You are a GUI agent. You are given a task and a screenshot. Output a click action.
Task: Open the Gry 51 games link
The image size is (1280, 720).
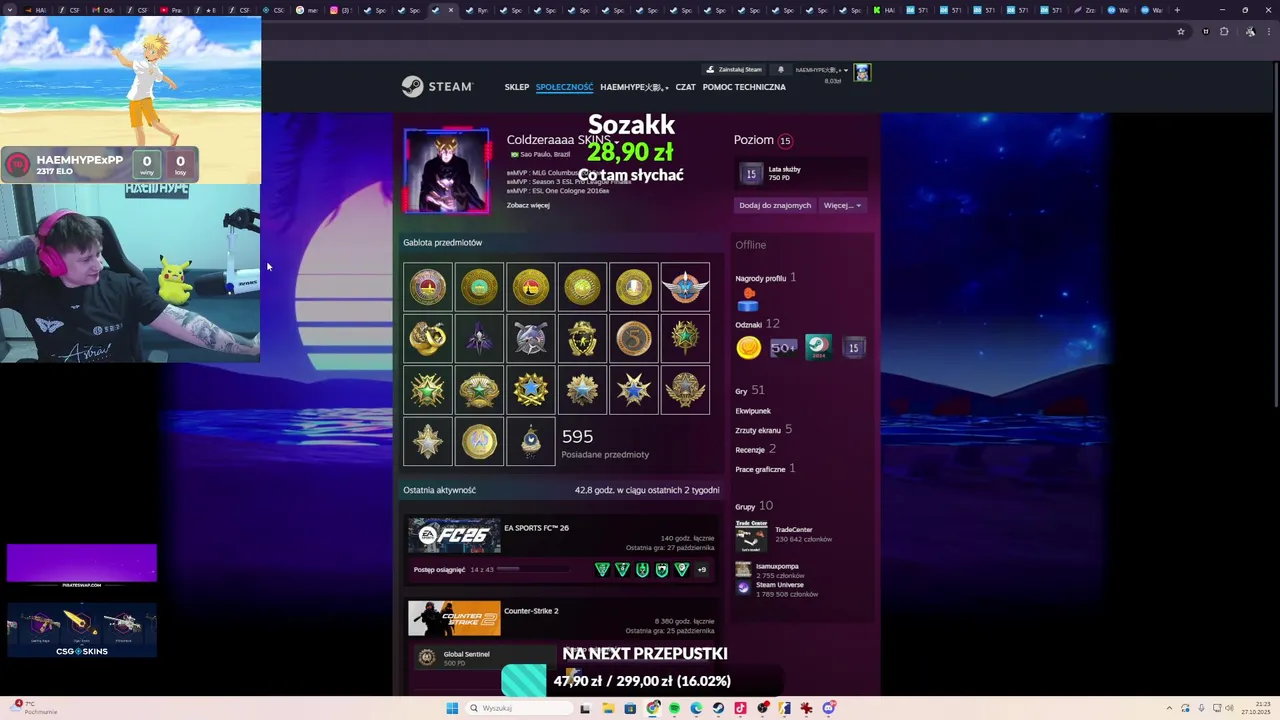click(749, 391)
